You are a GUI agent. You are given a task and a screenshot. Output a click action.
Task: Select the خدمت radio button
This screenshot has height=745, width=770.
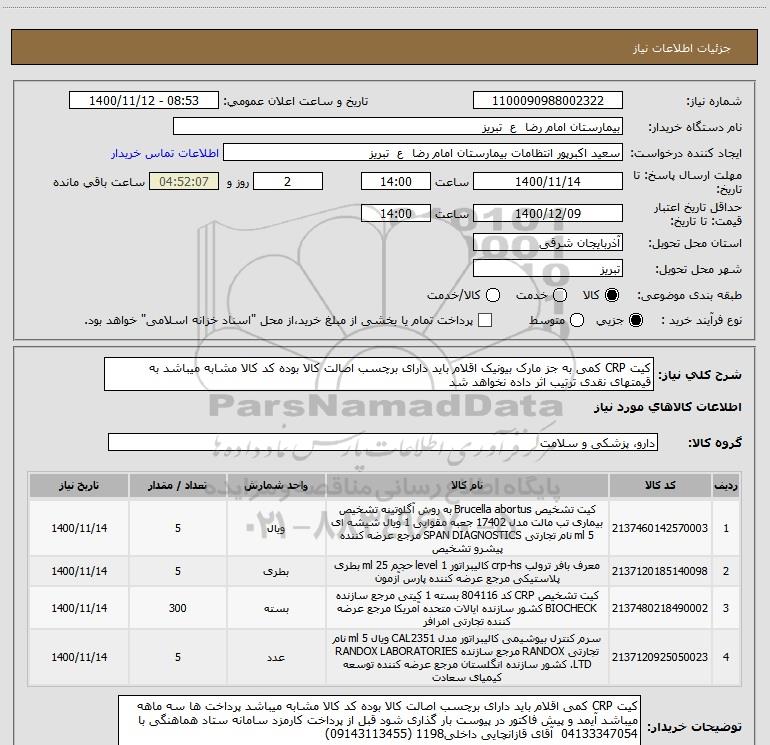click(x=560, y=295)
